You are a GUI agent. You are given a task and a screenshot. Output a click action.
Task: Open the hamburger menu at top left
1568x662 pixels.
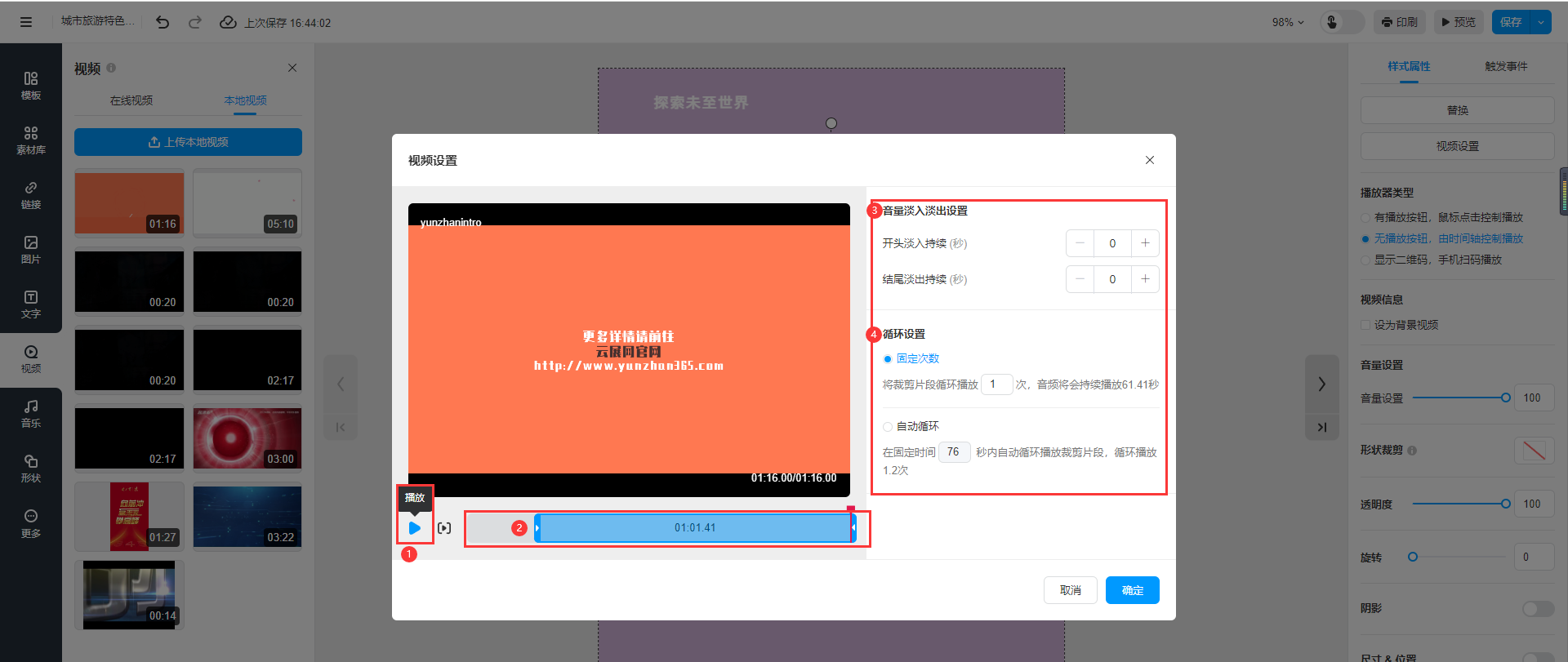click(x=26, y=22)
